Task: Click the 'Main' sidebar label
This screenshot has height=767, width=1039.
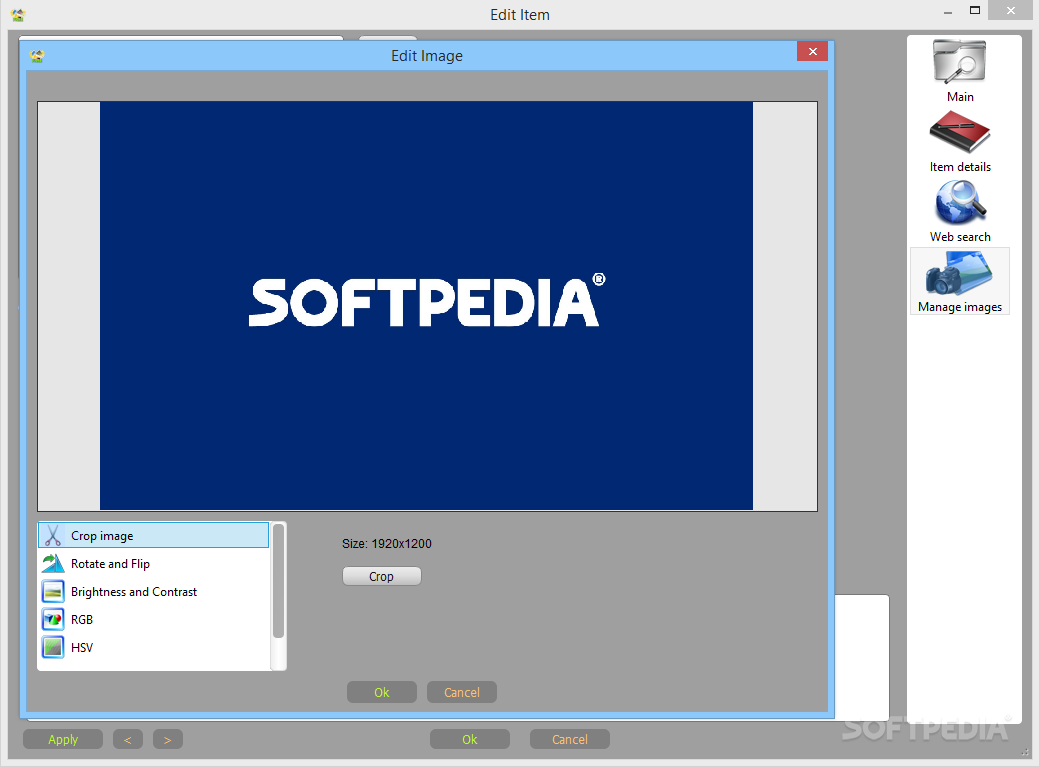Action: (960, 97)
